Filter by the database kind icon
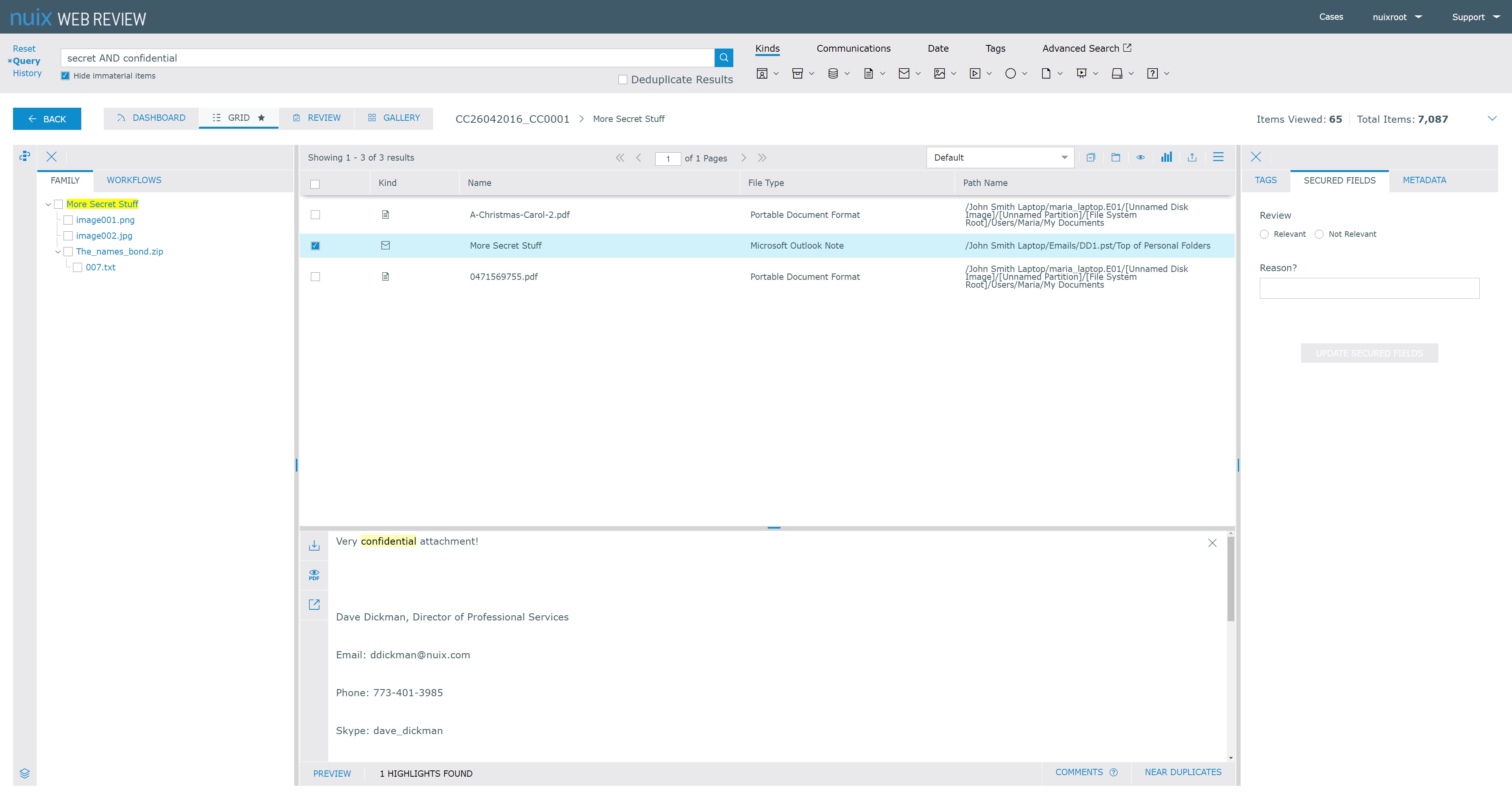 click(832, 73)
